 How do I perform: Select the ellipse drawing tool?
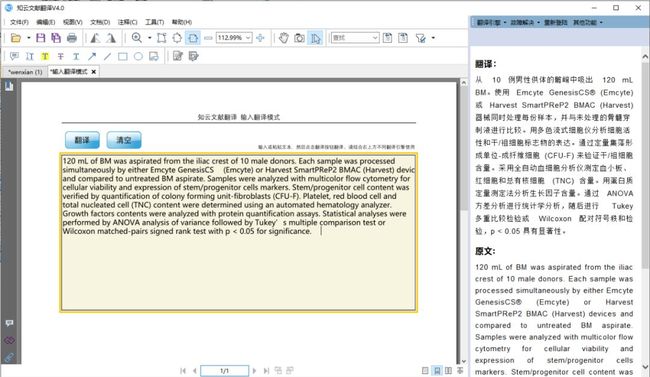[x=138, y=56]
